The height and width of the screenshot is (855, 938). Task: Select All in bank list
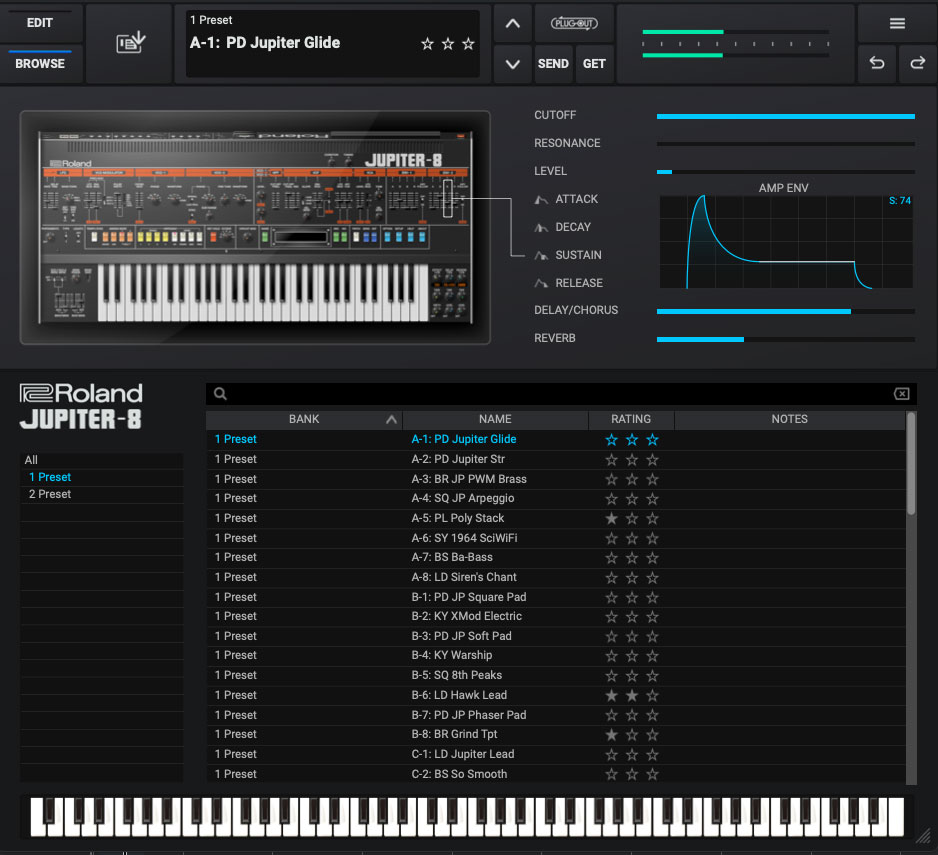(x=102, y=460)
